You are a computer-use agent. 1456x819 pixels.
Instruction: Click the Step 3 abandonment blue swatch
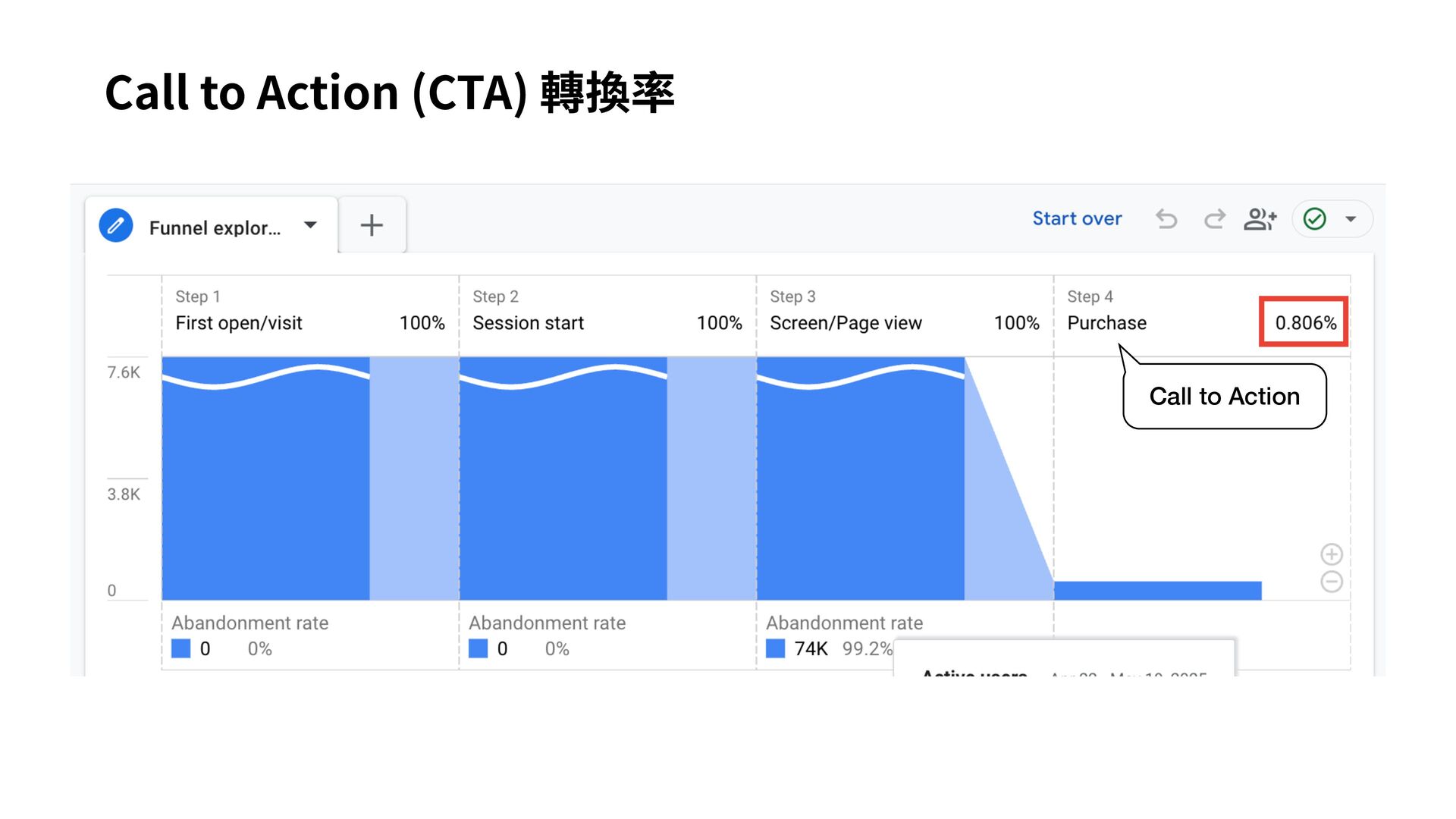coord(775,648)
